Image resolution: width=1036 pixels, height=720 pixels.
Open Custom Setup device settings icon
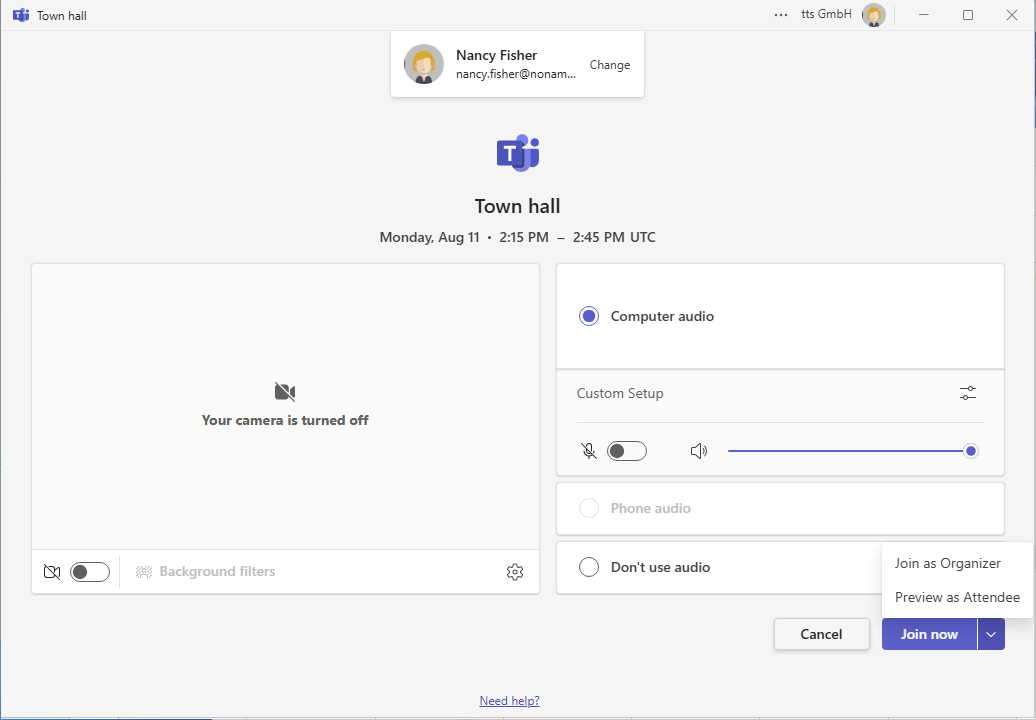point(967,393)
